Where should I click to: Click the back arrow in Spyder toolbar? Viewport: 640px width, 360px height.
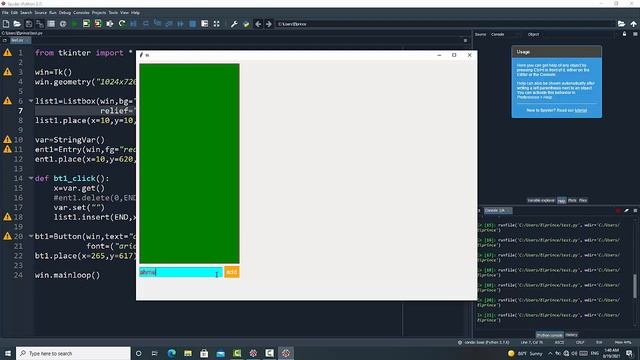[258, 24]
